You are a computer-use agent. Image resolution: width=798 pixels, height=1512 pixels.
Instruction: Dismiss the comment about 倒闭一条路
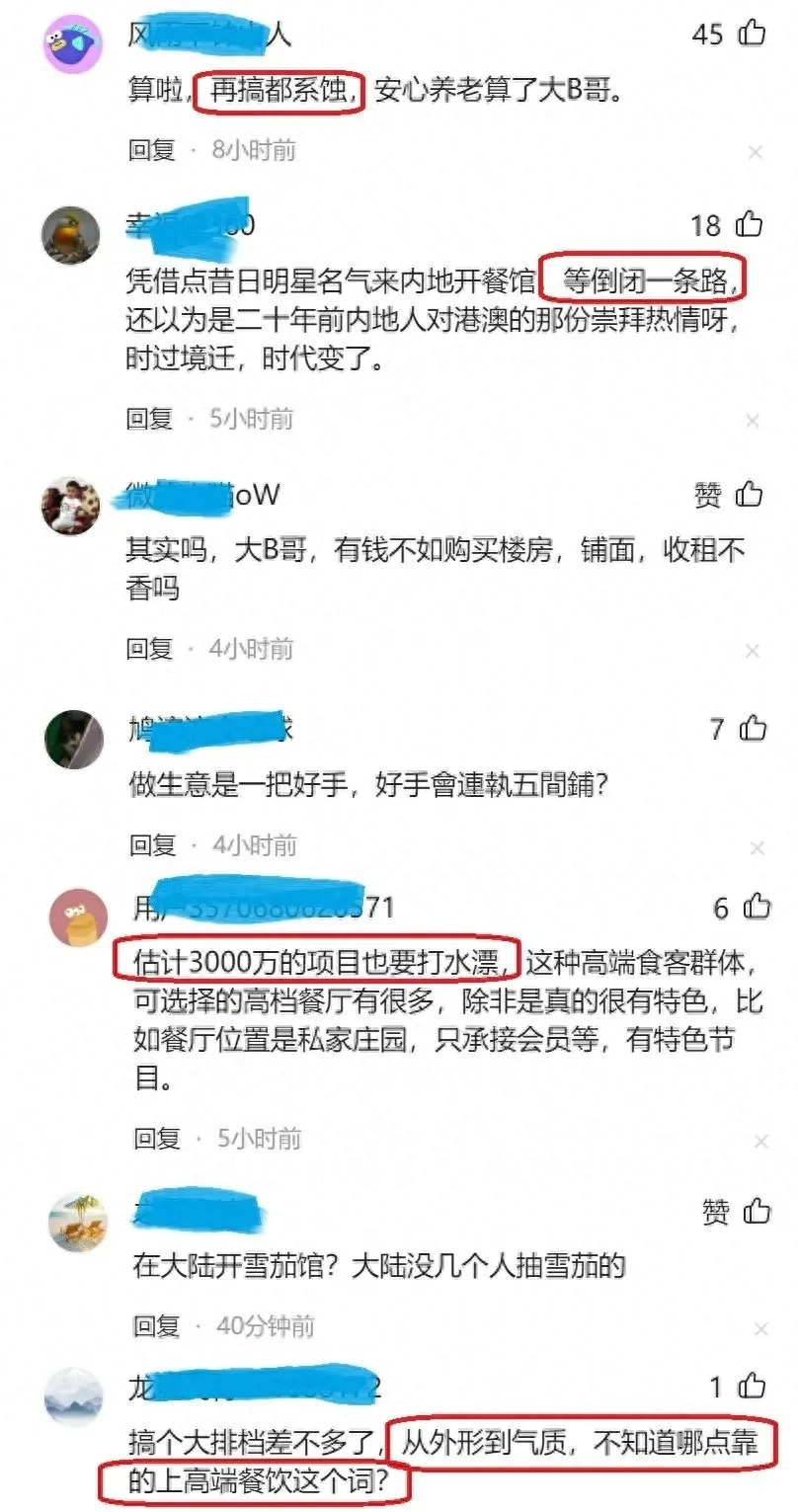click(754, 421)
